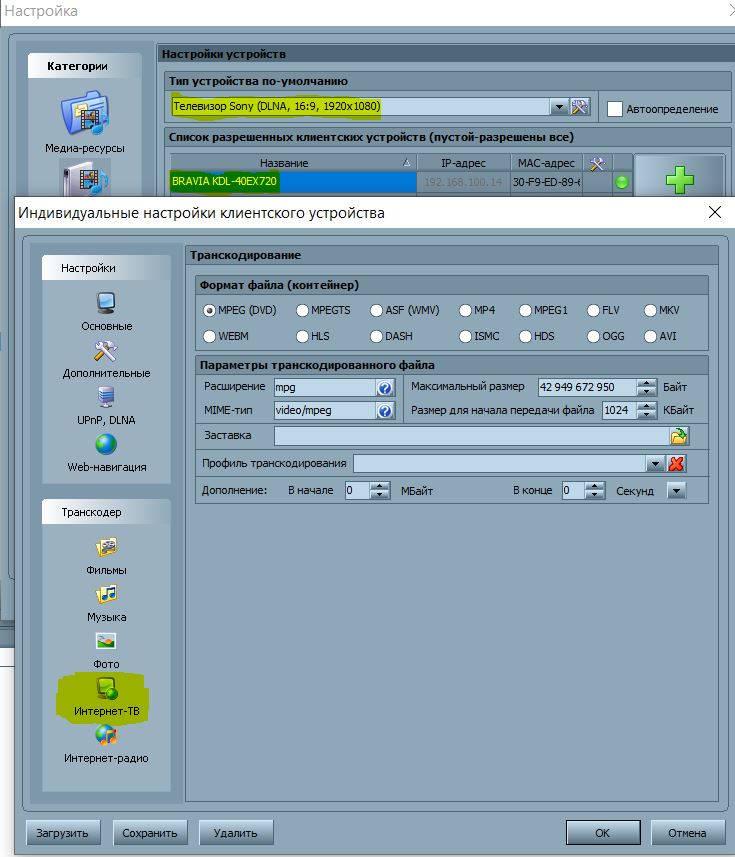
Task: Select the MKV container format
Action: [651, 311]
